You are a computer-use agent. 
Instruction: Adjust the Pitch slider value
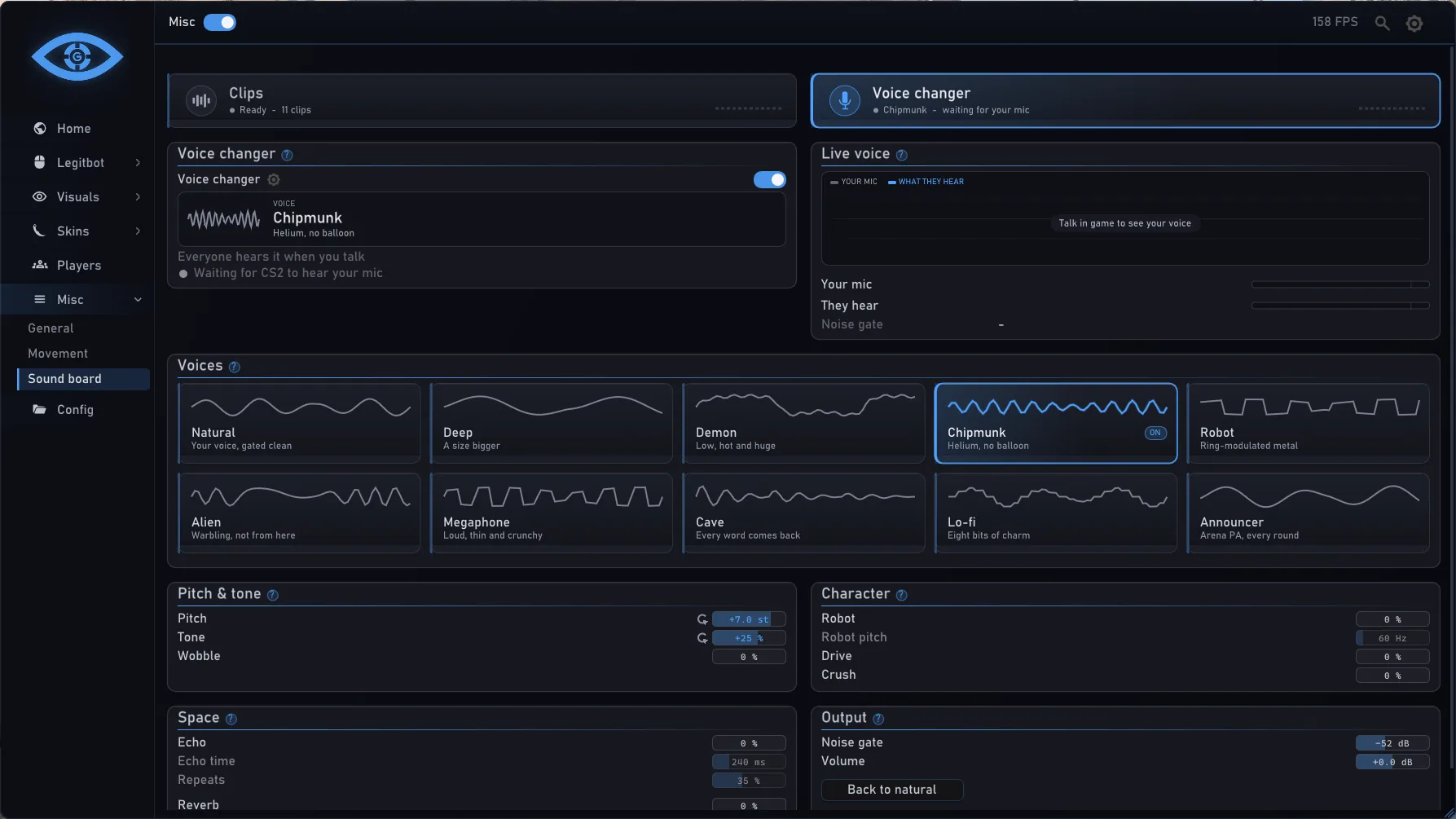749,619
